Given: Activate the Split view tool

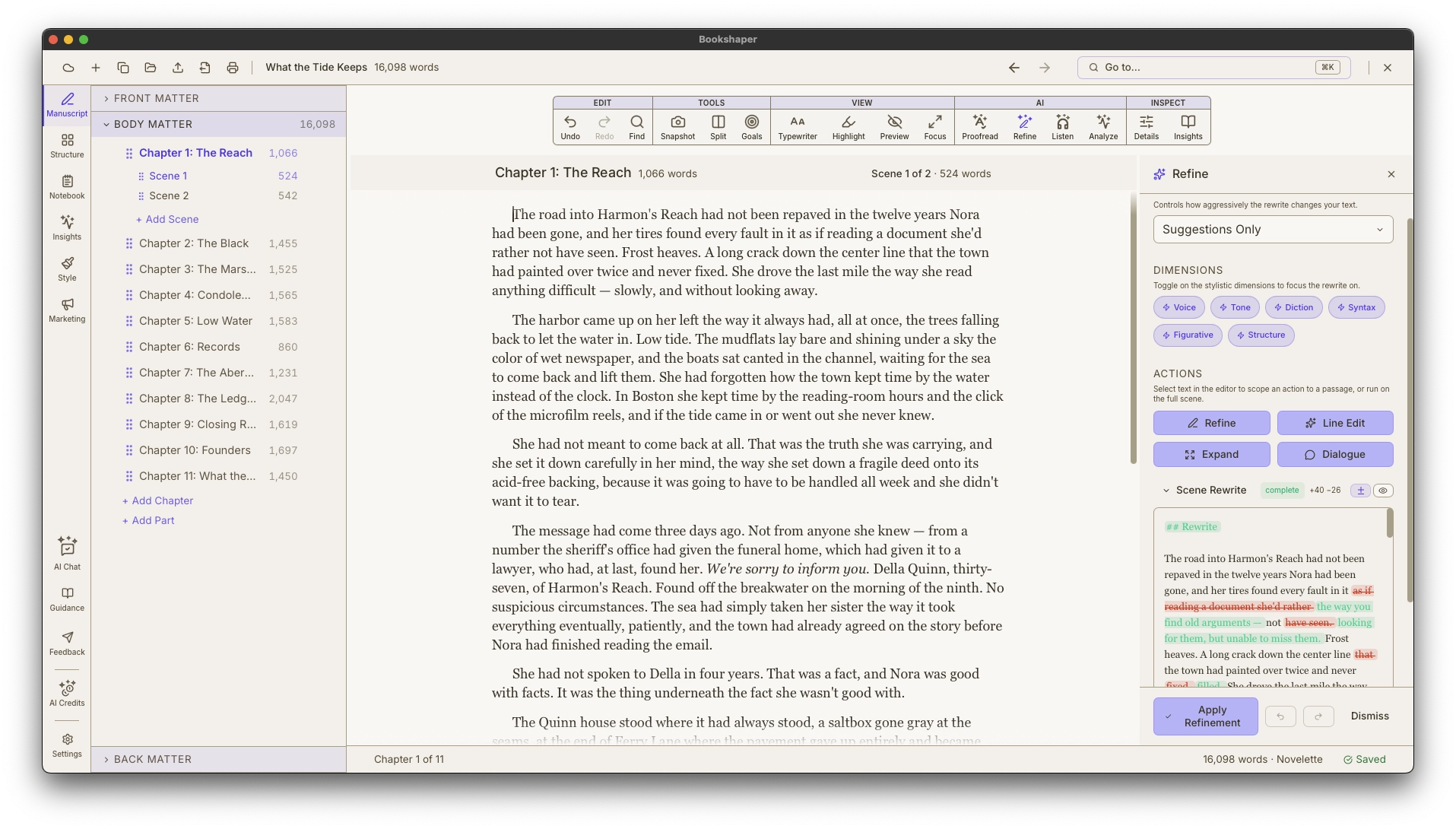Looking at the screenshot, I should [718, 127].
